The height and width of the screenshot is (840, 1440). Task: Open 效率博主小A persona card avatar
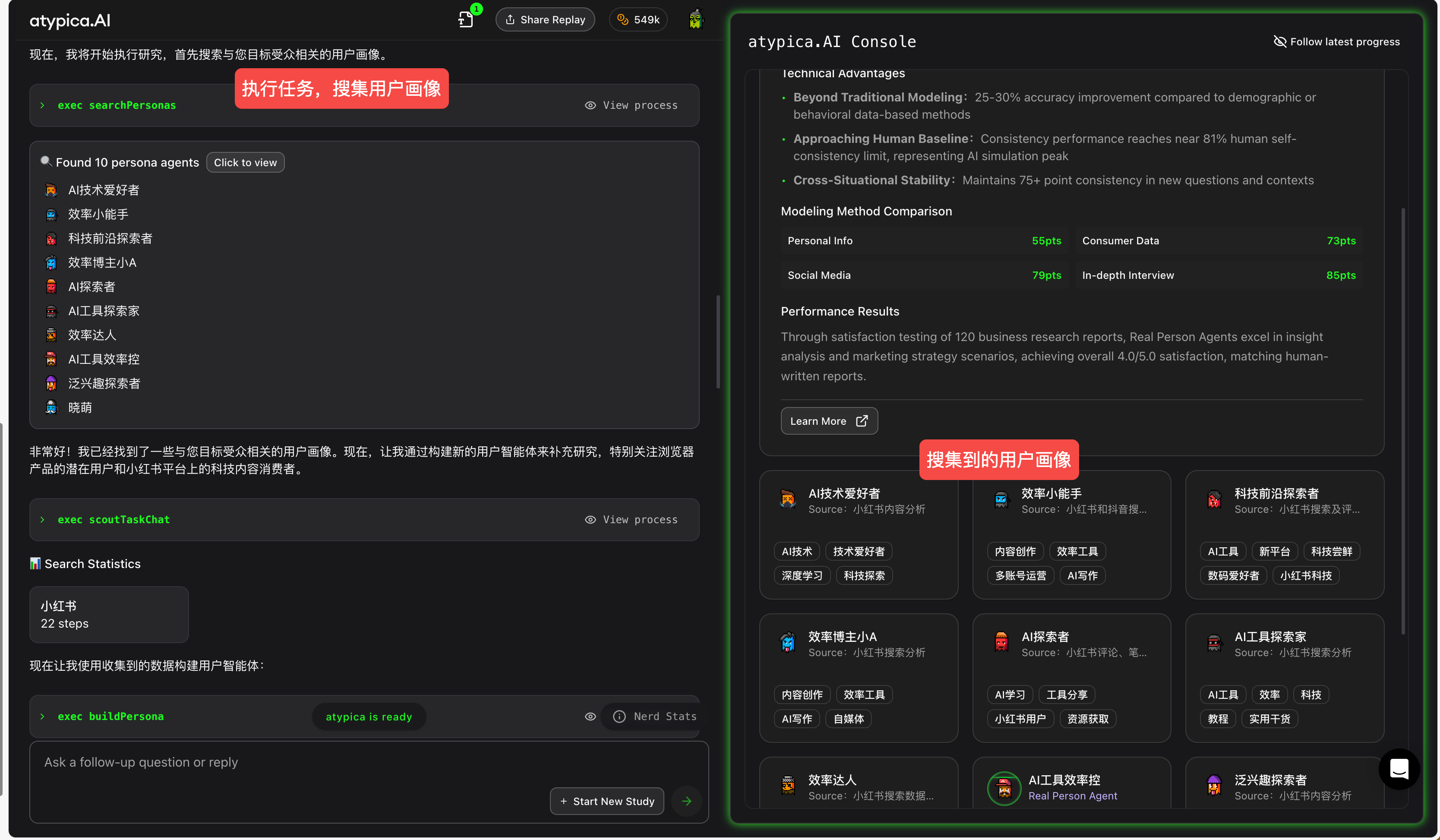click(x=788, y=643)
